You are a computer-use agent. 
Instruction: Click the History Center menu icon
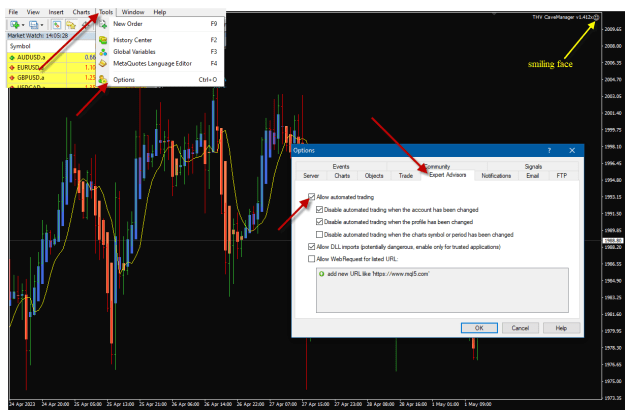coord(103,40)
